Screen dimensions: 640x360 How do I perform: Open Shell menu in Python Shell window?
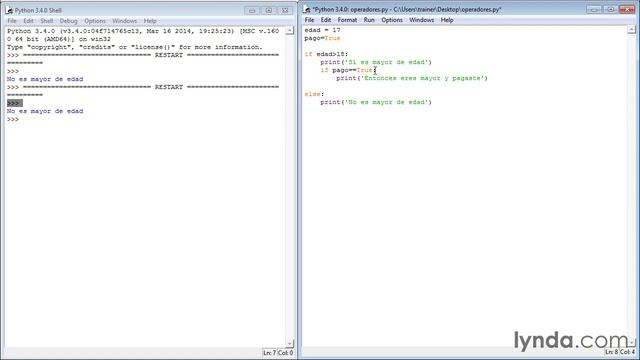47,21
